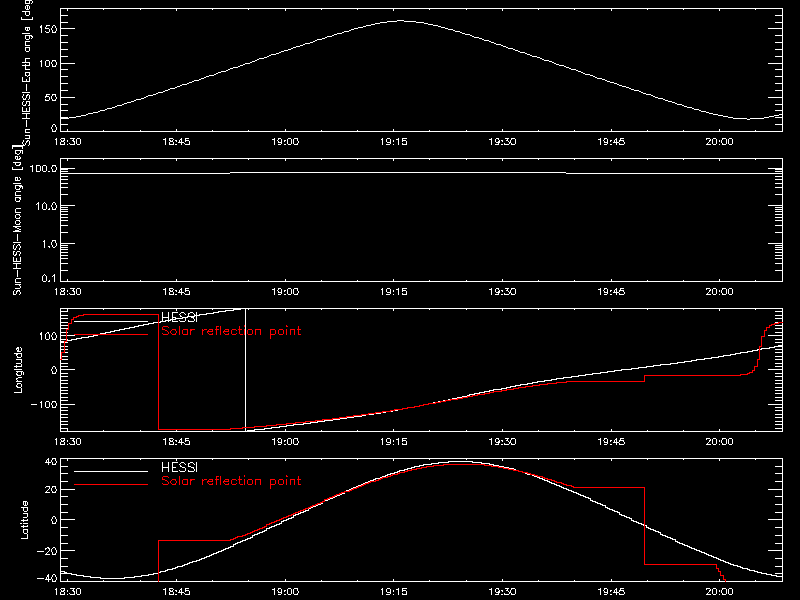Click the flat Sun-HESSI-Moon angle line

tap(421, 173)
